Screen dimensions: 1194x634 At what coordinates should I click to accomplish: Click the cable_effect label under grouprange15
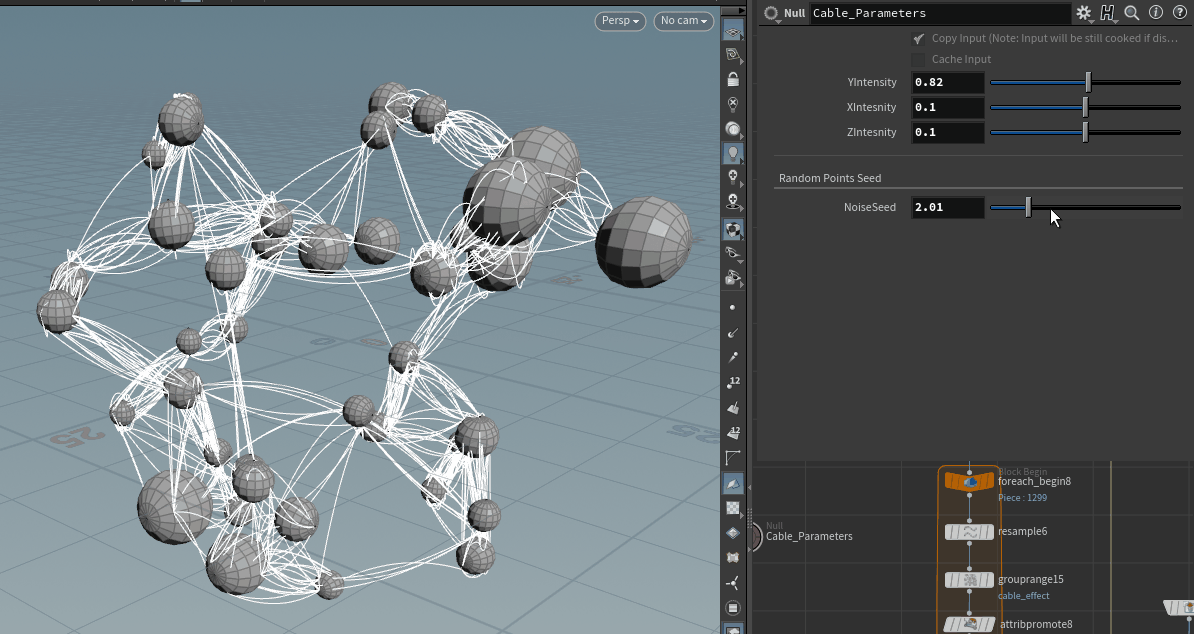[1023, 596]
